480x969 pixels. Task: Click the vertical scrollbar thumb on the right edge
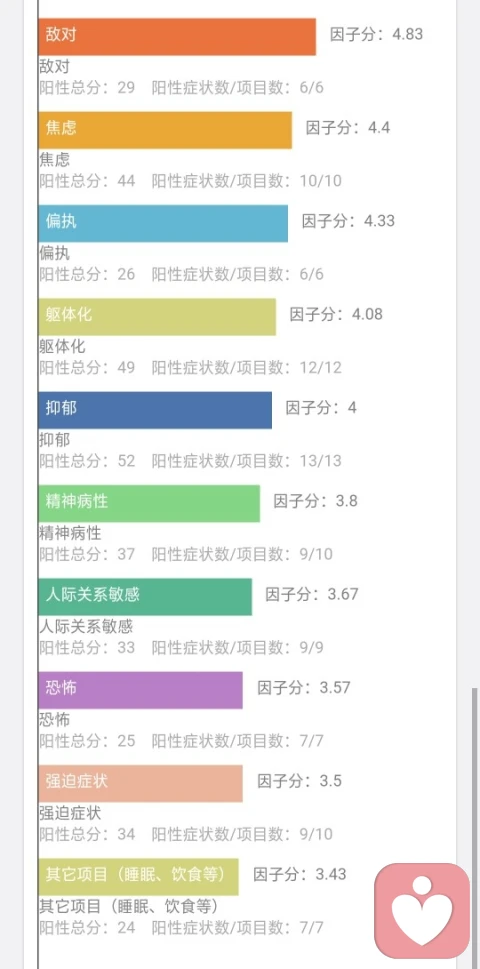[x=475, y=828]
